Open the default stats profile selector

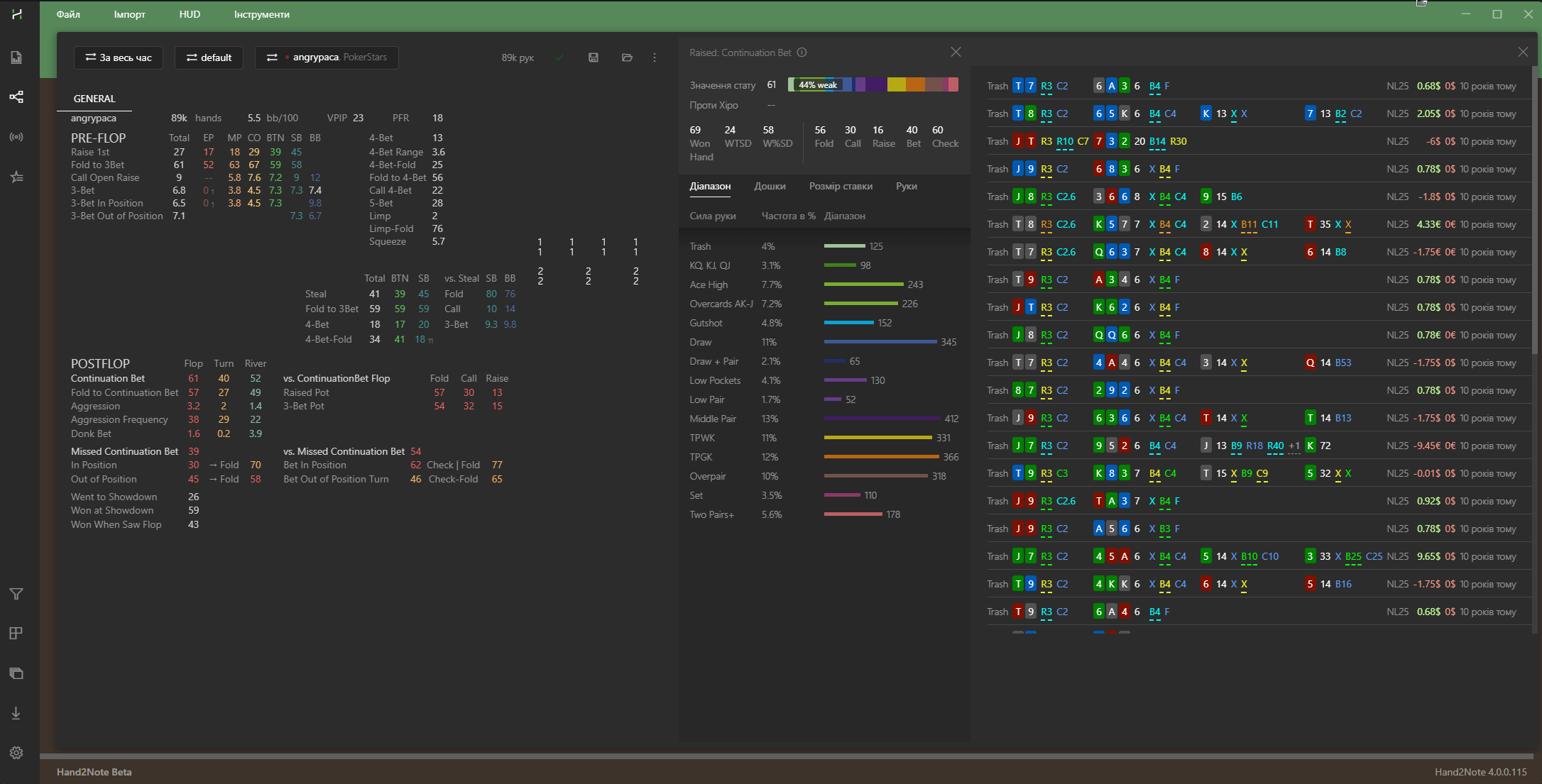209,57
